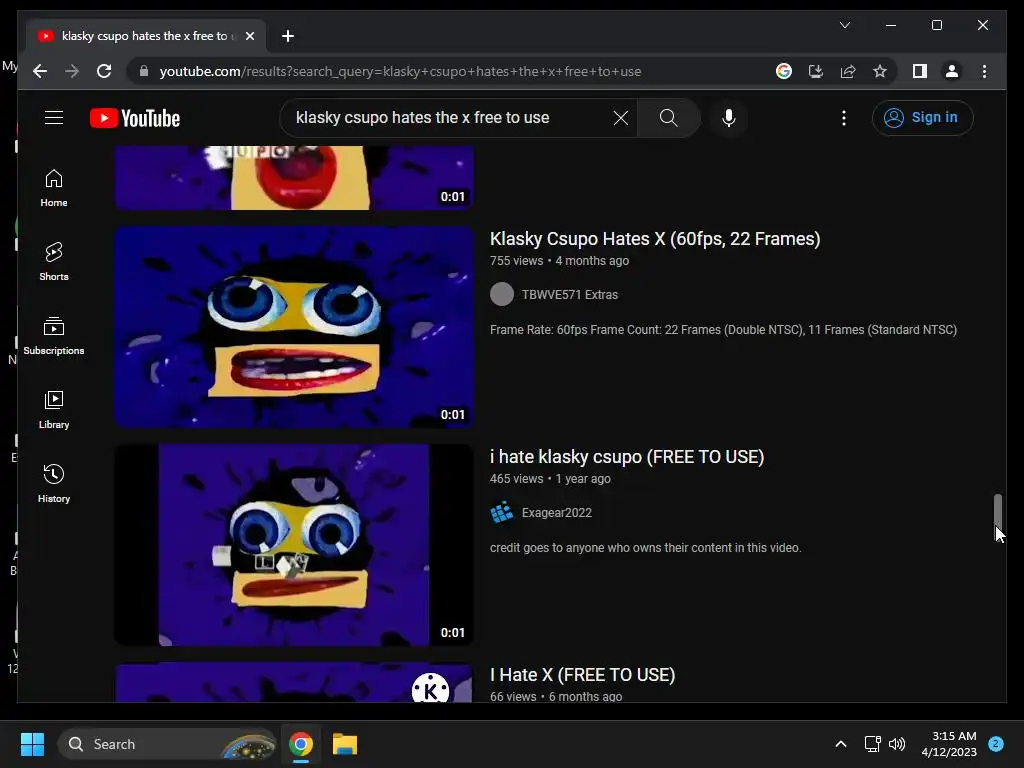The width and height of the screenshot is (1024, 768).
Task: Open Library in the sidebar
Action: click(54, 409)
